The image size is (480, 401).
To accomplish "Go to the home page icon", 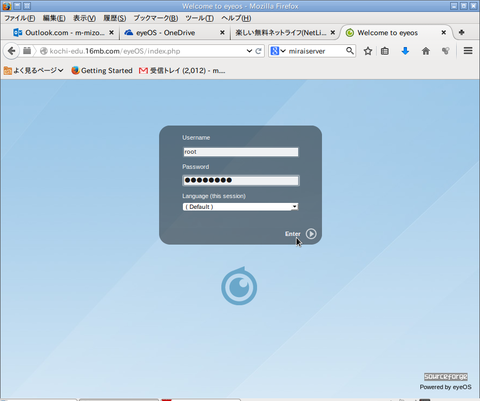I will (426, 51).
